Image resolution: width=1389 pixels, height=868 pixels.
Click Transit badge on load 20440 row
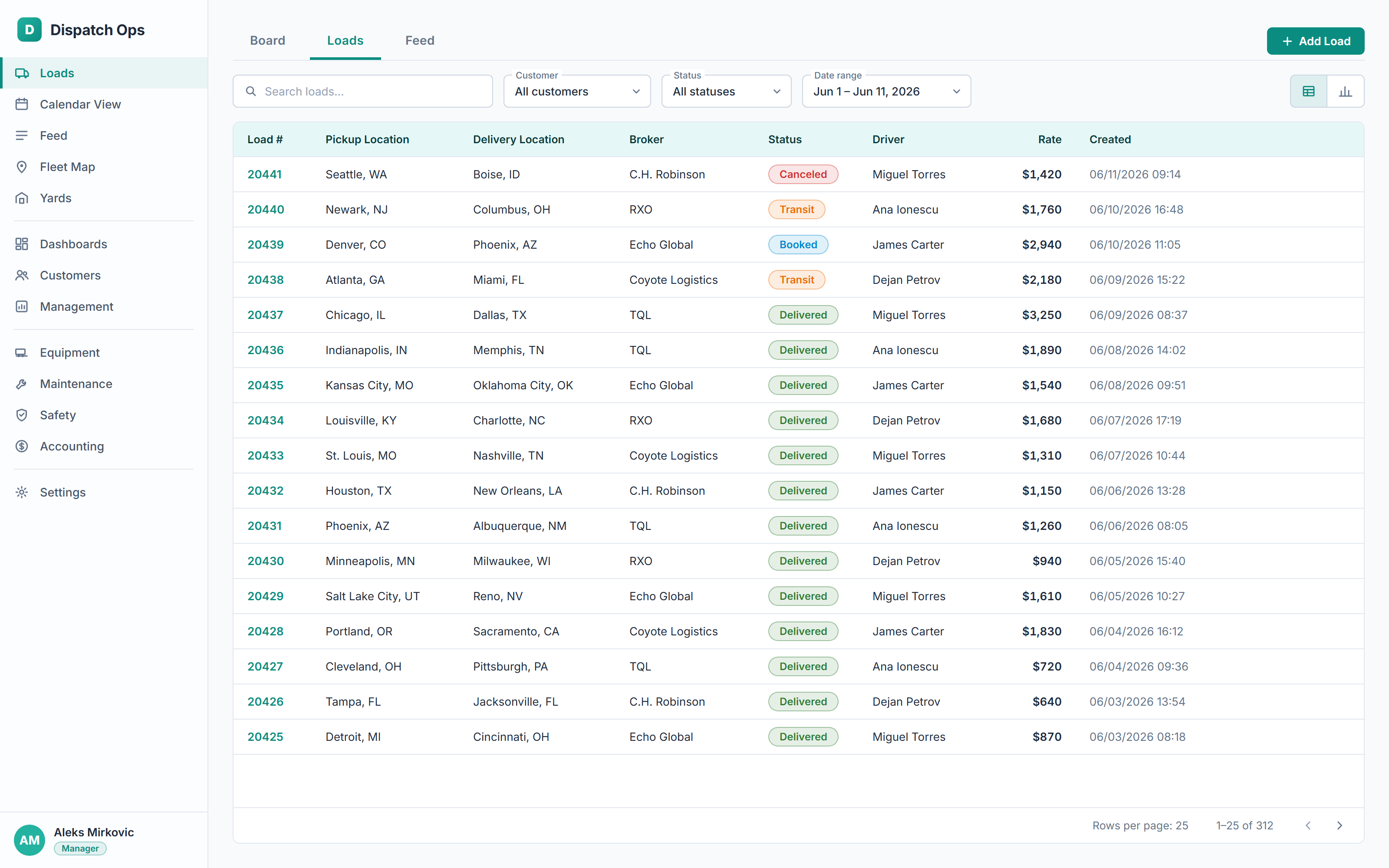click(797, 210)
